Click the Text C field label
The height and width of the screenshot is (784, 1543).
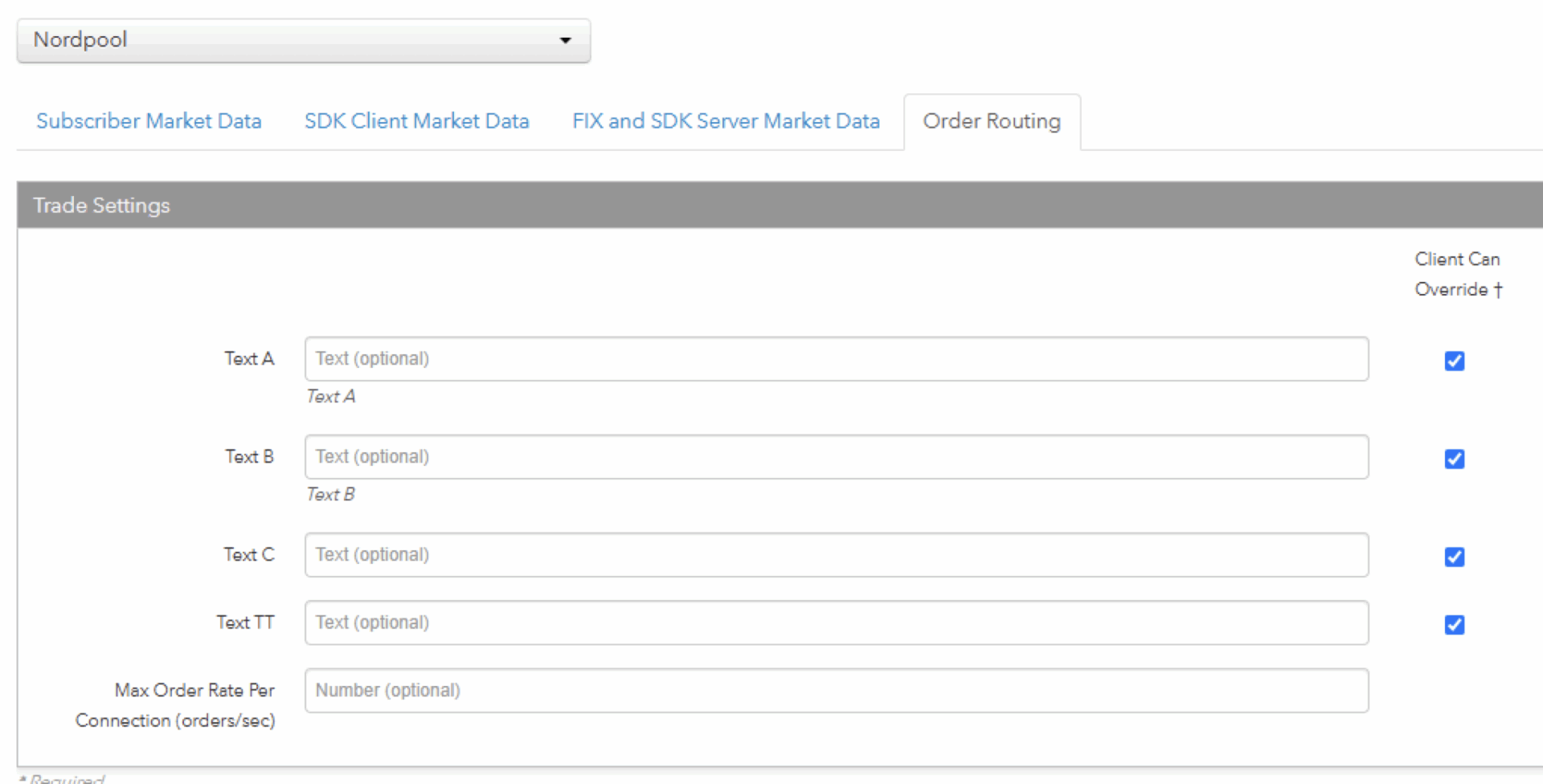249,555
